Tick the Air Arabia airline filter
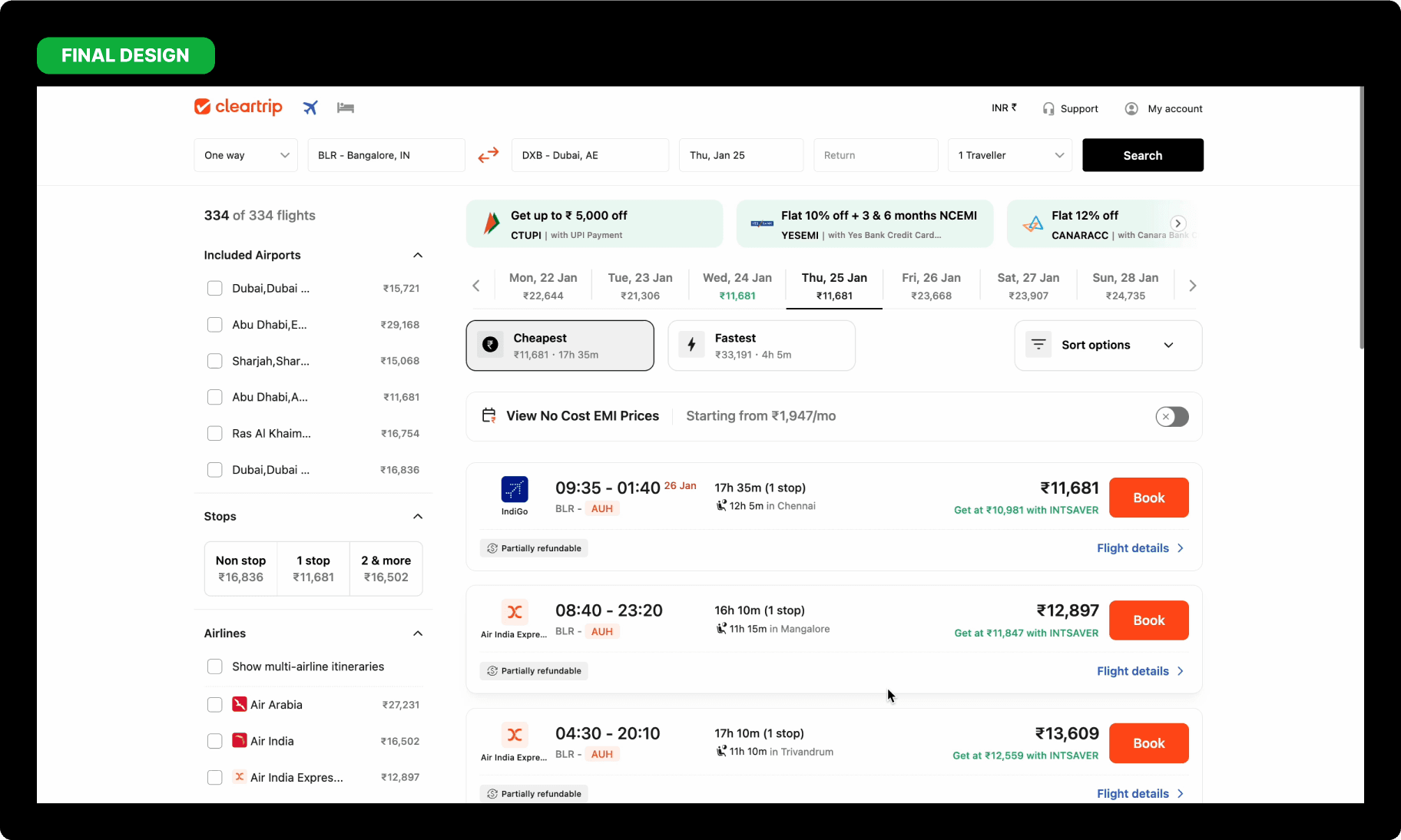1401x840 pixels. point(215,705)
